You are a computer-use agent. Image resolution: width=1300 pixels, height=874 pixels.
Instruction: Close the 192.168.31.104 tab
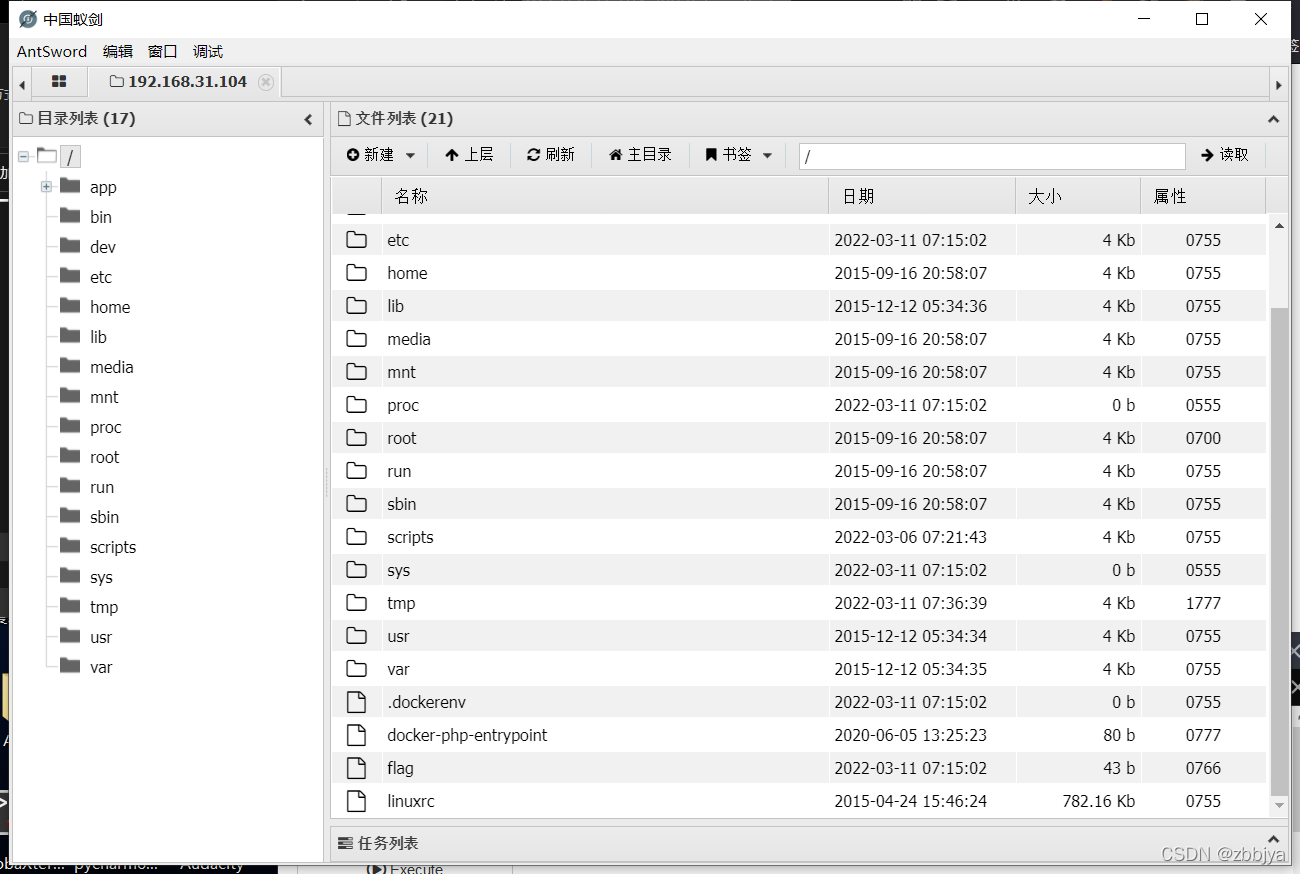click(265, 82)
